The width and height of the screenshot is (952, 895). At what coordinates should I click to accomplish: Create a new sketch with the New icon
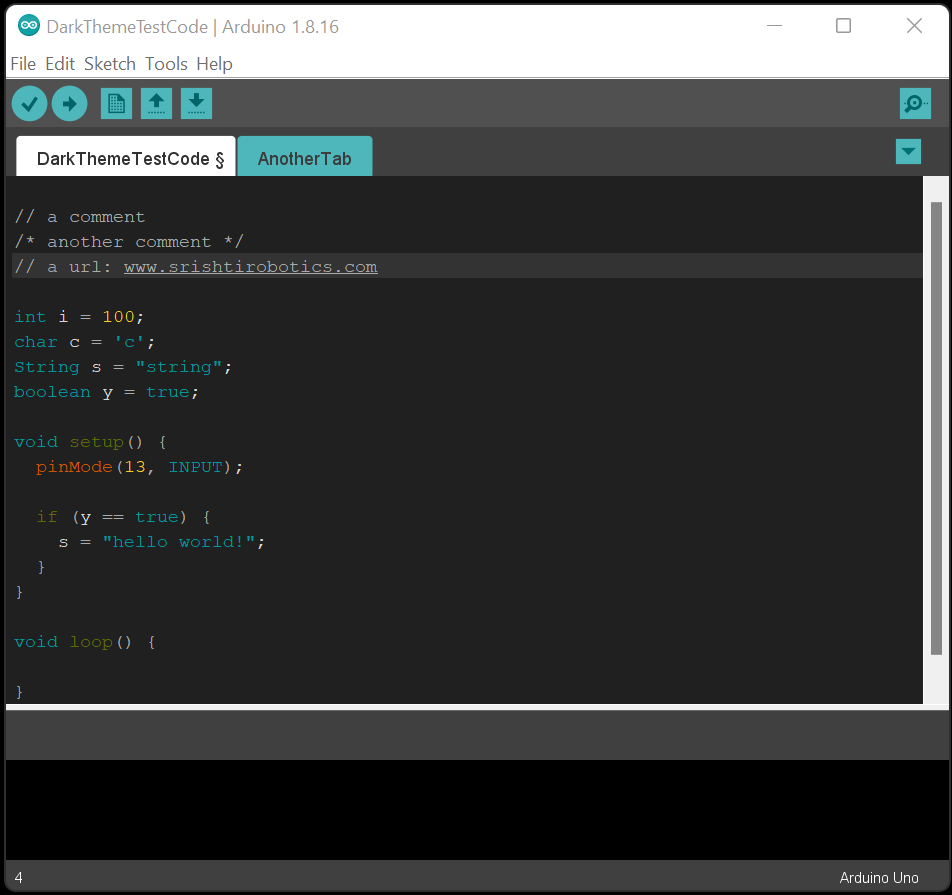click(x=116, y=104)
